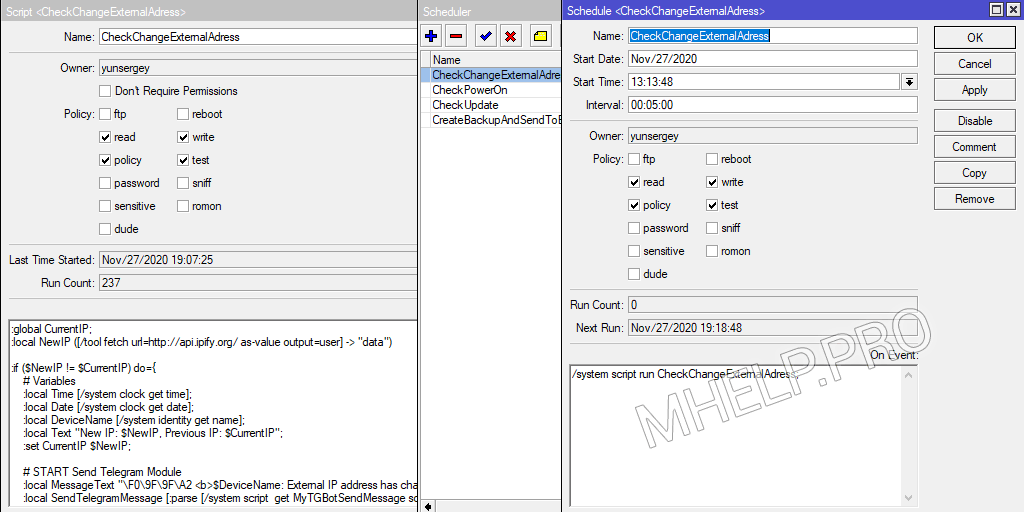1024x512 pixels.
Task: Enable scheduler entry with blue checkmark icon
Action: 485,37
